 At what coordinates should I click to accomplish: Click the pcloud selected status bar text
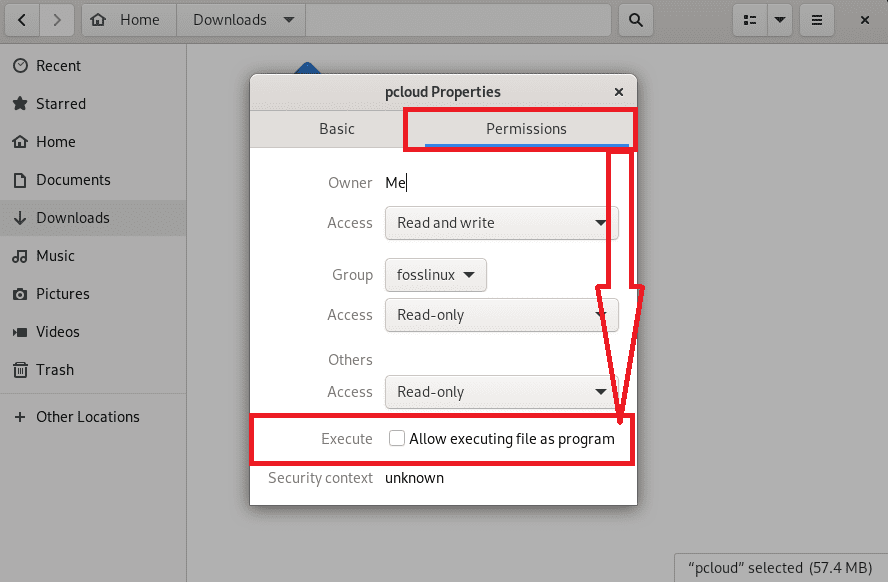780,568
